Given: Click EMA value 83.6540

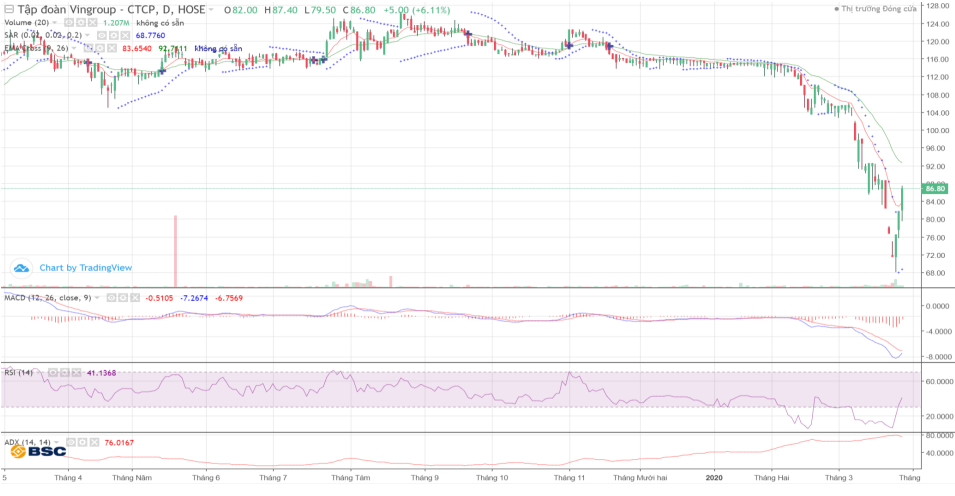Looking at the screenshot, I should (x=136, y=48).
